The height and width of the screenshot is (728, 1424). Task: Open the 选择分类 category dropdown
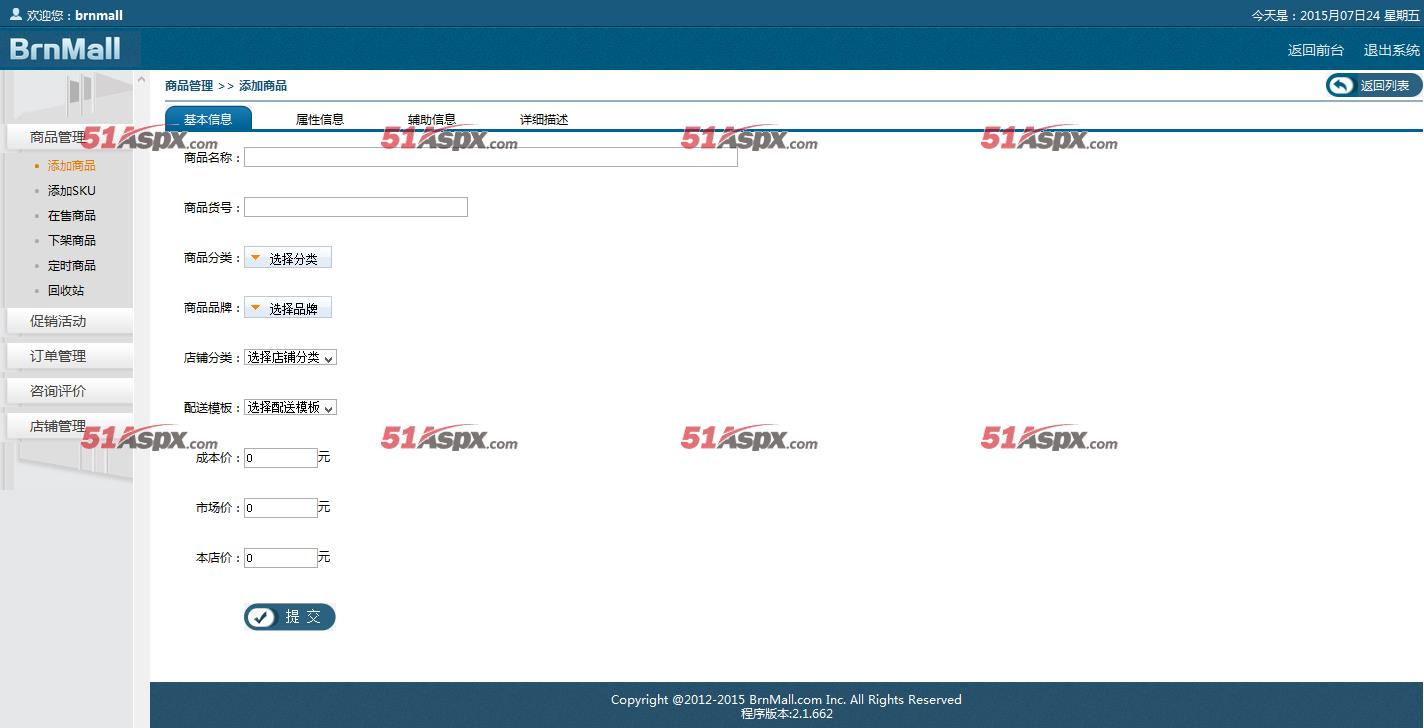[x=288, y=258]
